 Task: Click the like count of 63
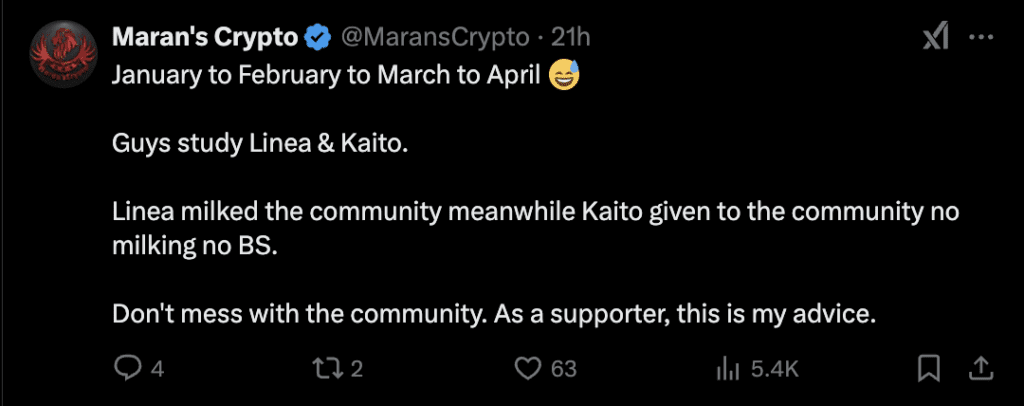[564, 369]
